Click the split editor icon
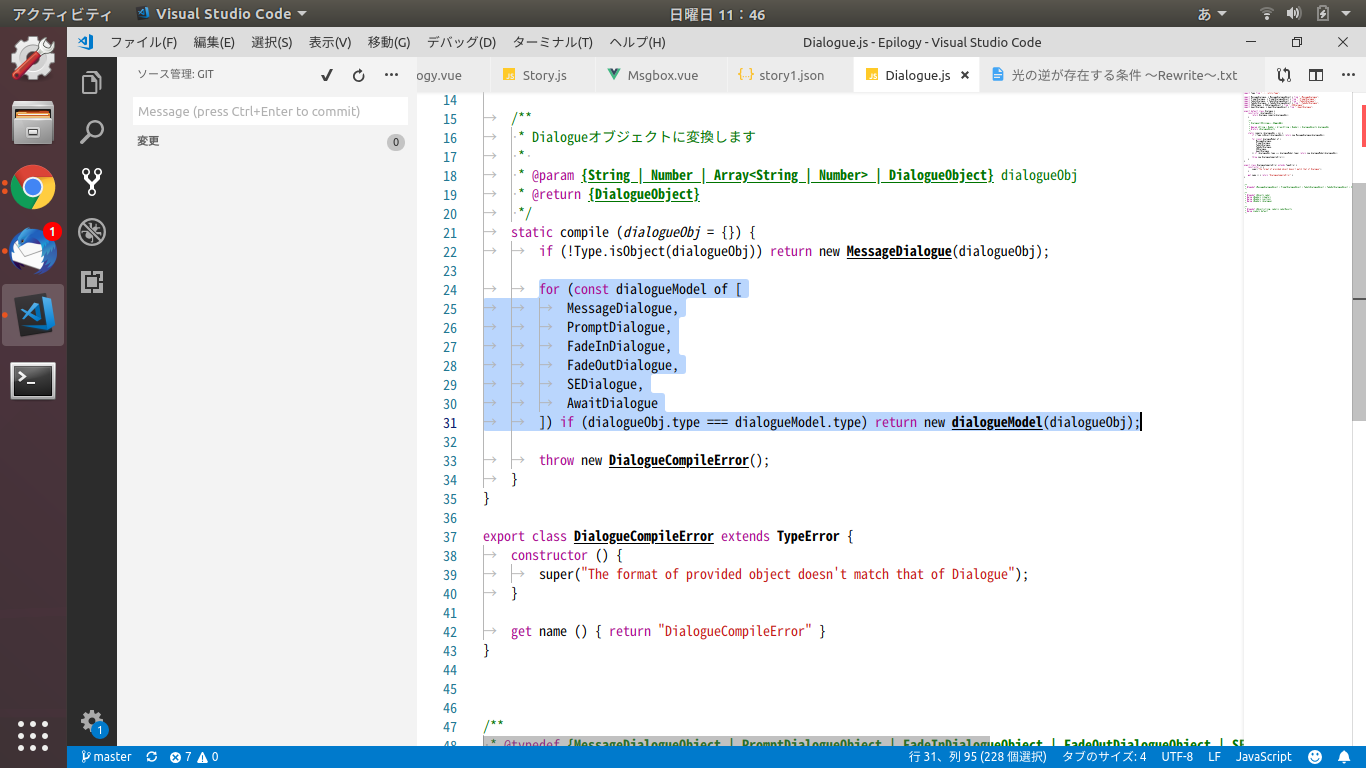1366x768 pixels. [1316, 75]
